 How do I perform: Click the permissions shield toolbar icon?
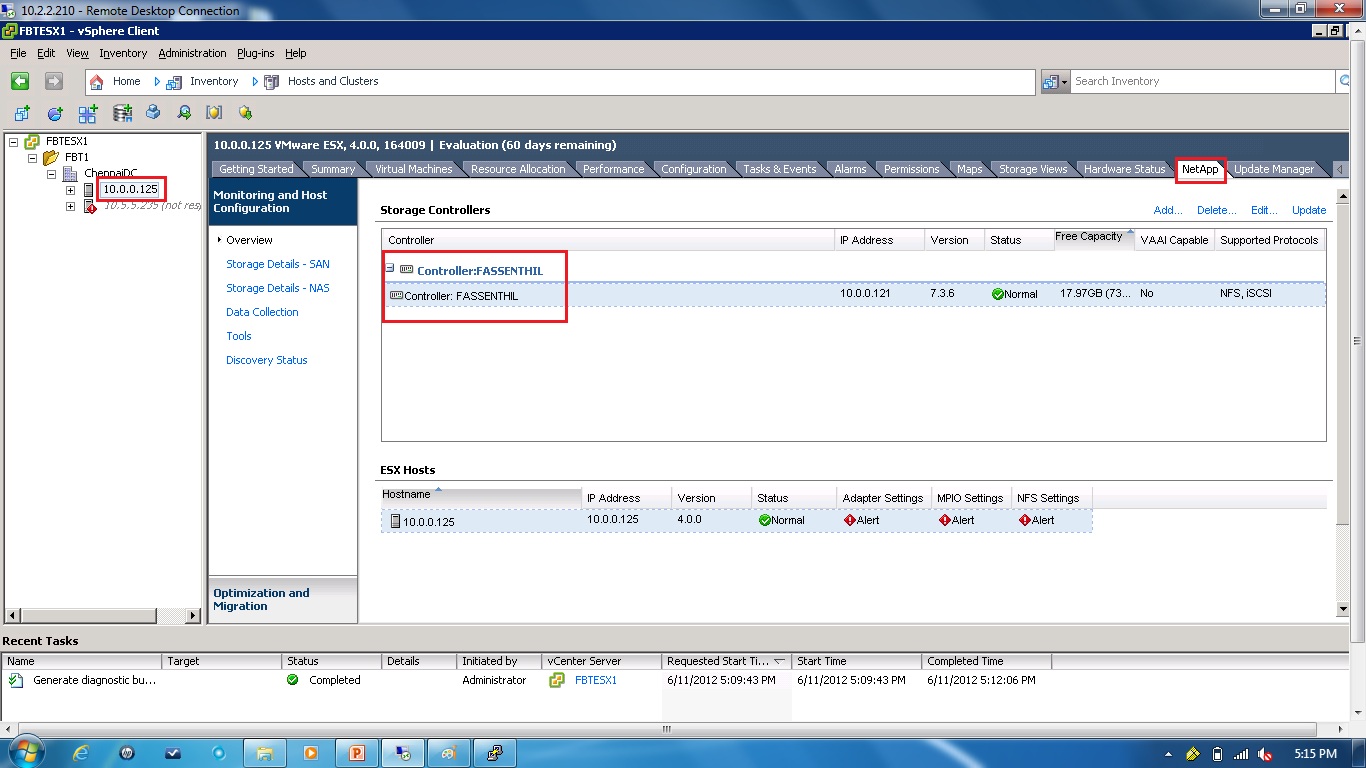[213, 113]
